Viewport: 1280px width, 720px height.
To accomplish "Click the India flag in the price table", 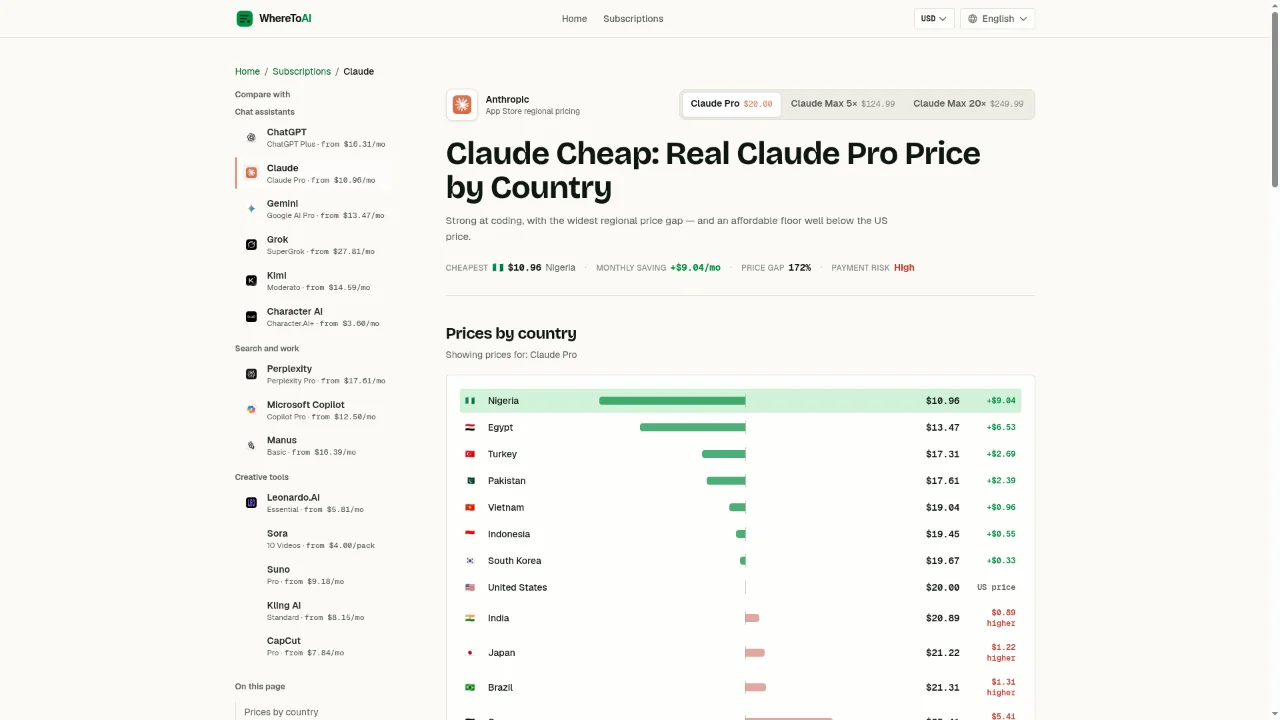I will [x=470, y=618].
